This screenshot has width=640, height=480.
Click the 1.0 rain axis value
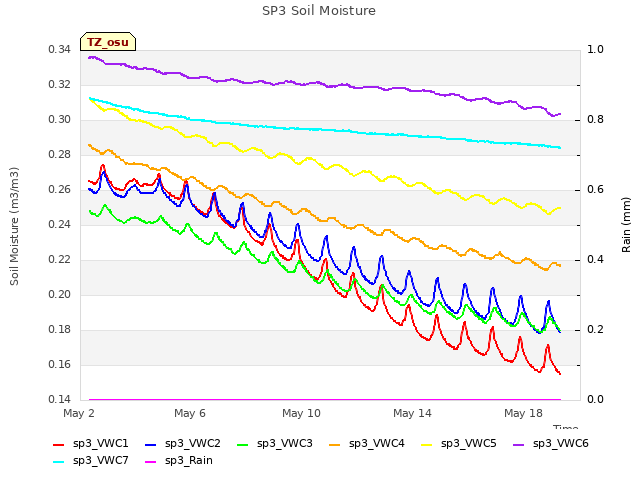click(596, 50)
